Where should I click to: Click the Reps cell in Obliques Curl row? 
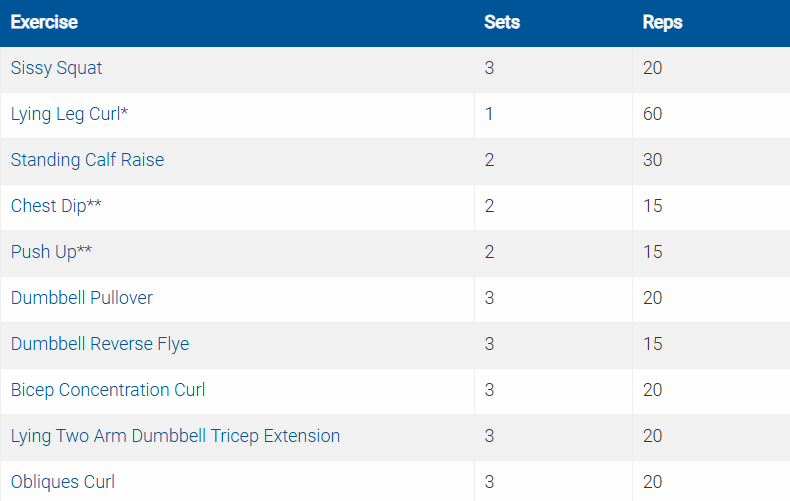pyautogui.click(x=653, y=482)
